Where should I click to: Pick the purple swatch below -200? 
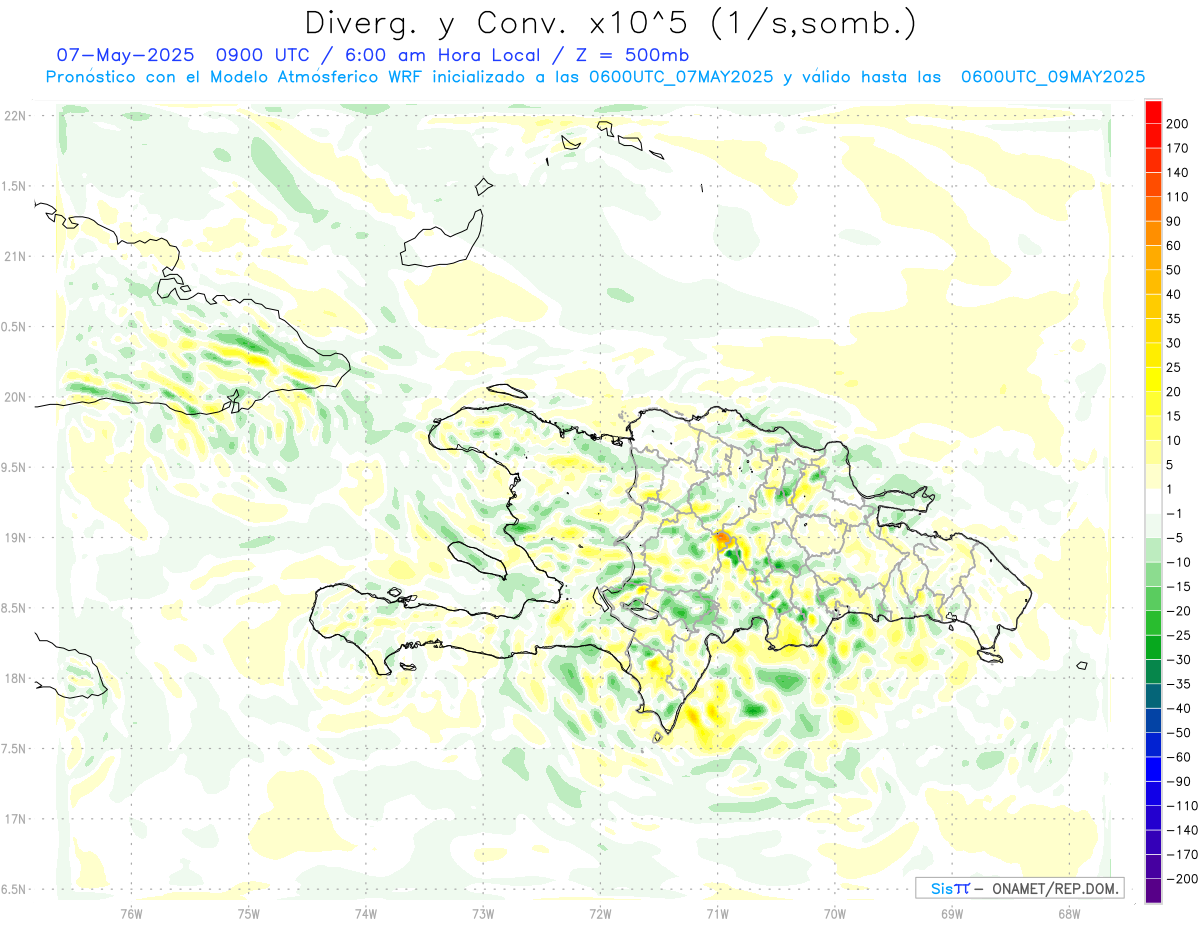click(1153, 891)
